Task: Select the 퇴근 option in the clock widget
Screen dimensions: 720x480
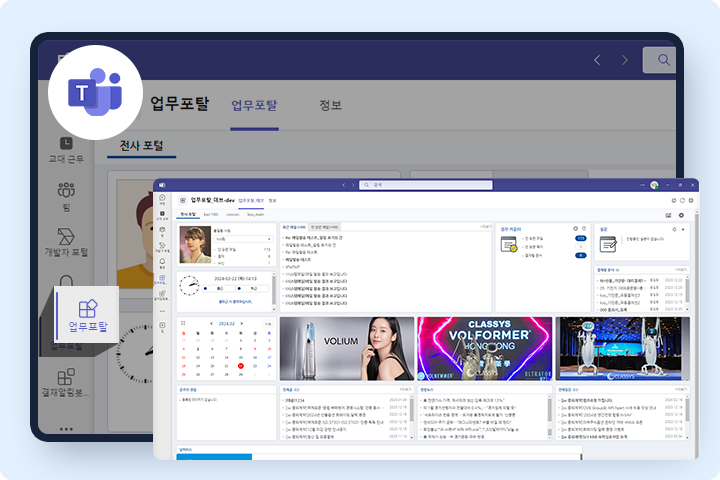Action: click(253, 288)
